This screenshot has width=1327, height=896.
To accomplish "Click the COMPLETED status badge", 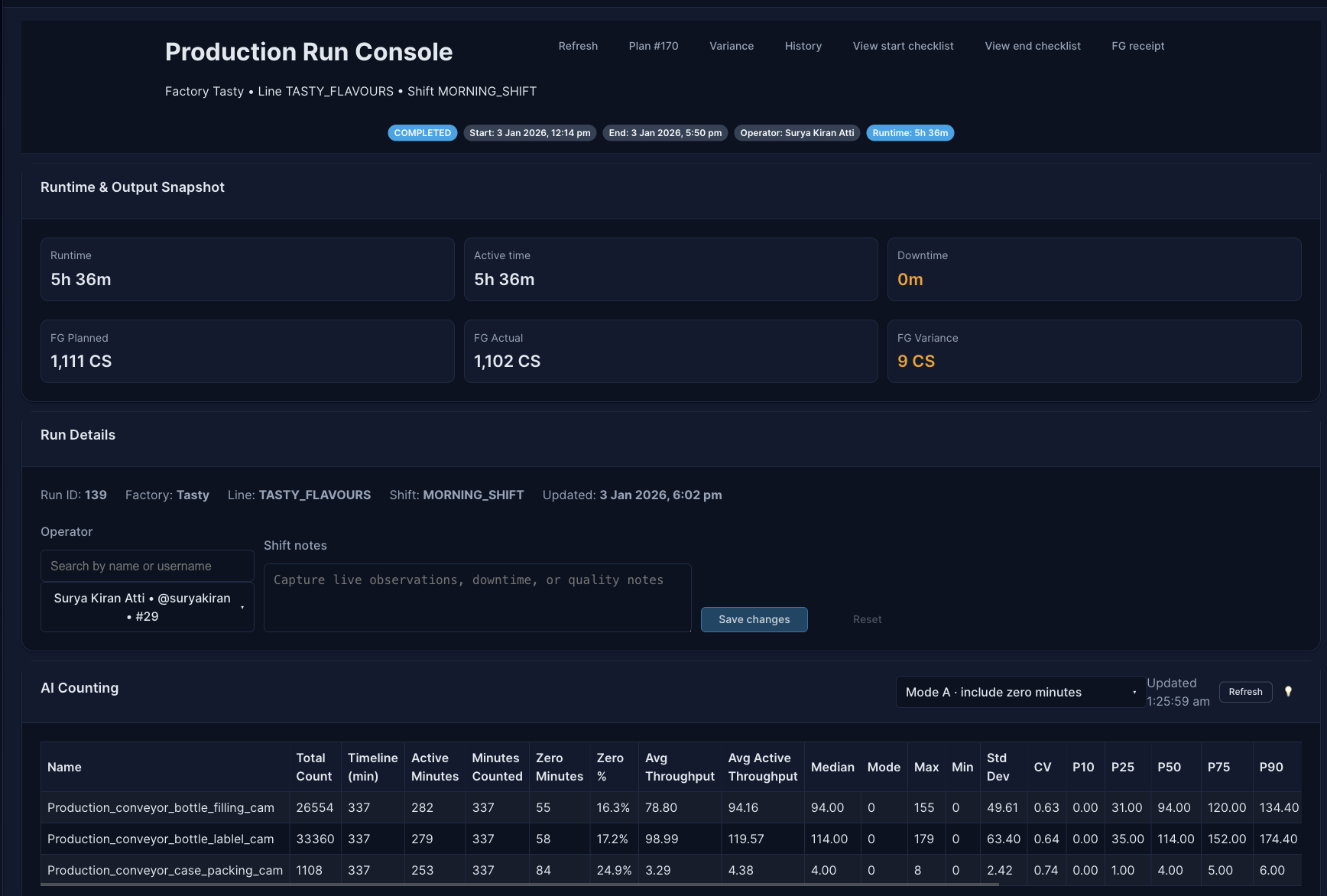I will coord(422,133).
